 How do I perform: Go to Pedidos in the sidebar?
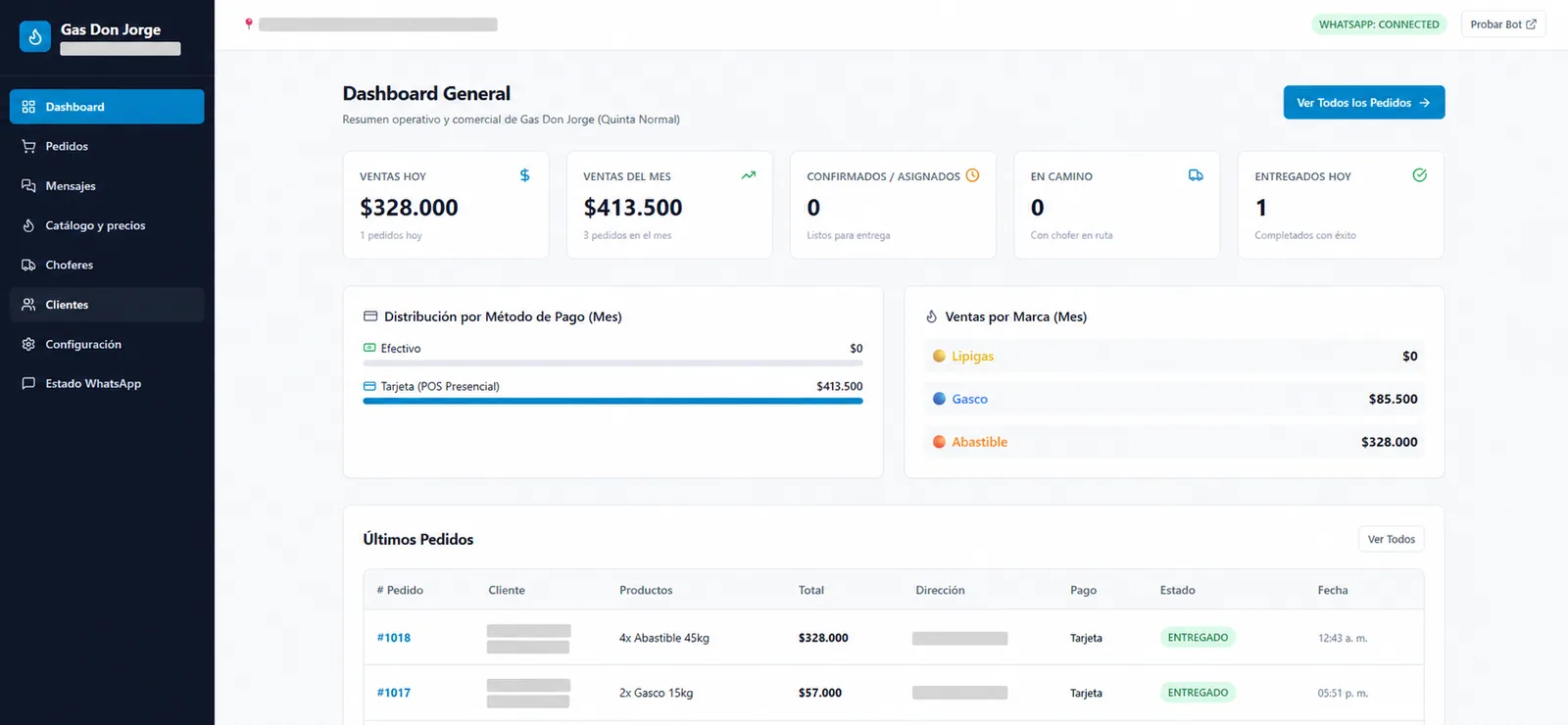[x=107, y=146]
